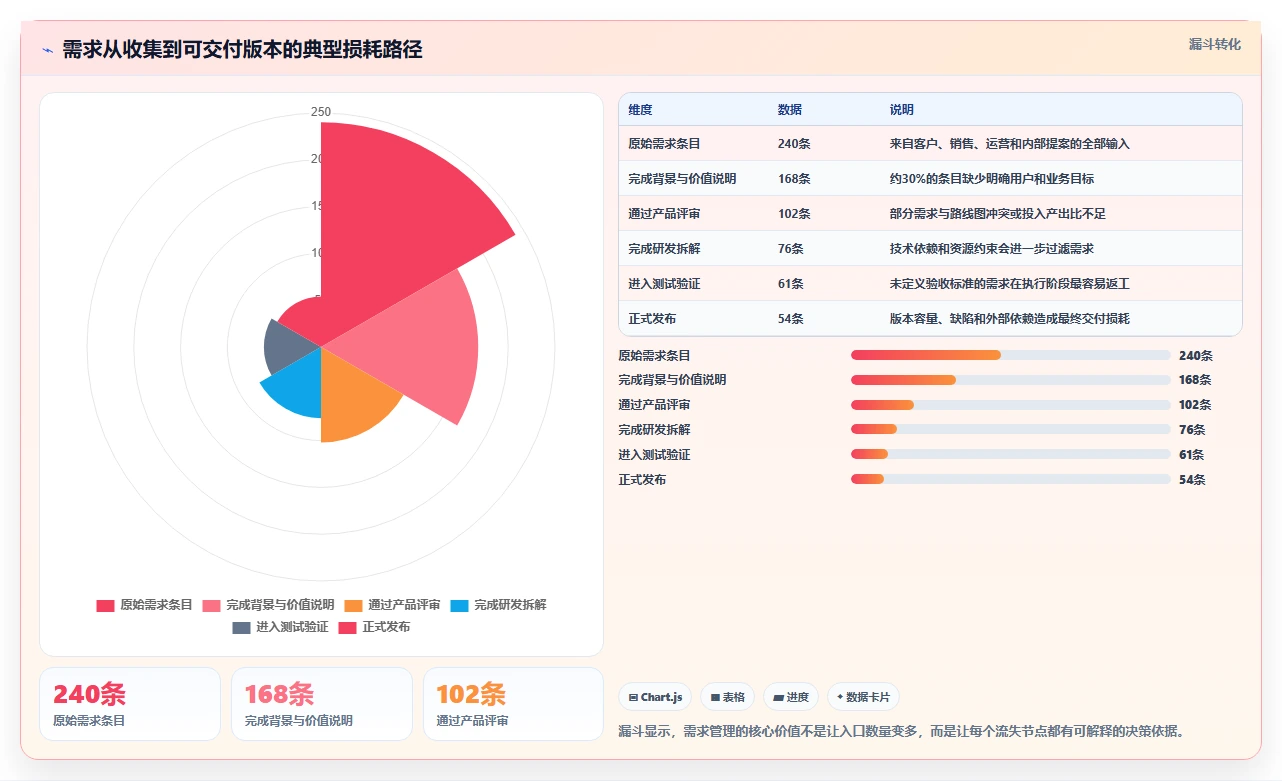Click the table row label 完成研发拆解

[664, 249]
